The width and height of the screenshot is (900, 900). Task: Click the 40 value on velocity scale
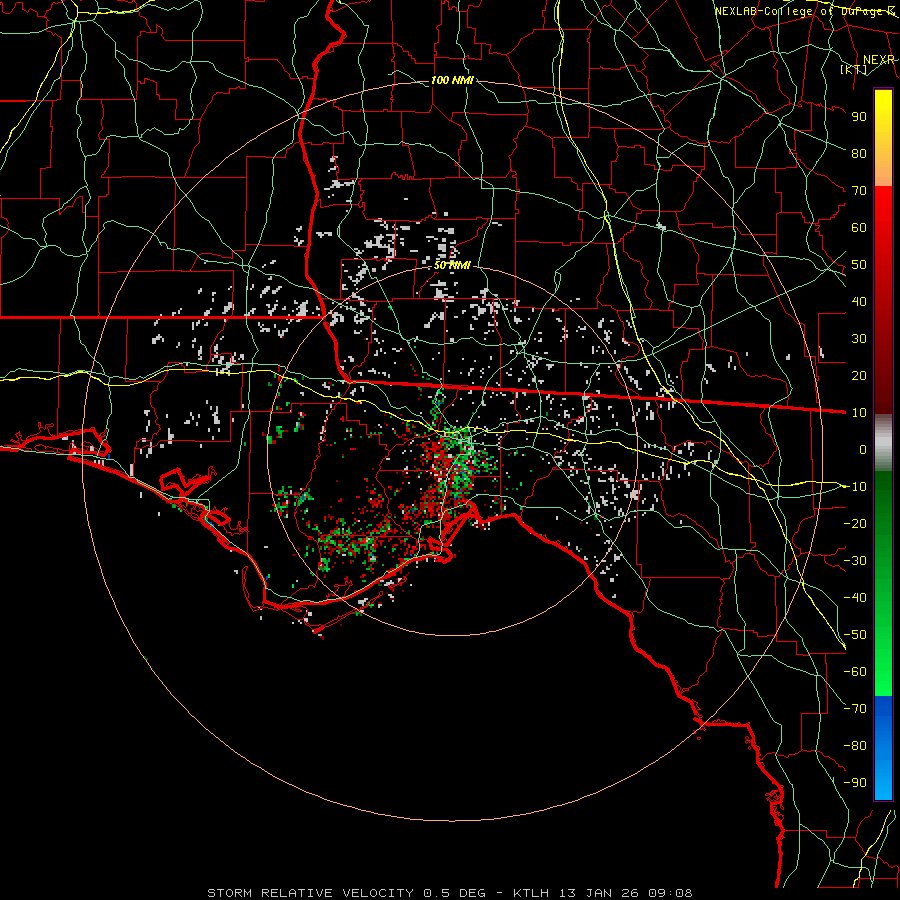click(859, 301)
